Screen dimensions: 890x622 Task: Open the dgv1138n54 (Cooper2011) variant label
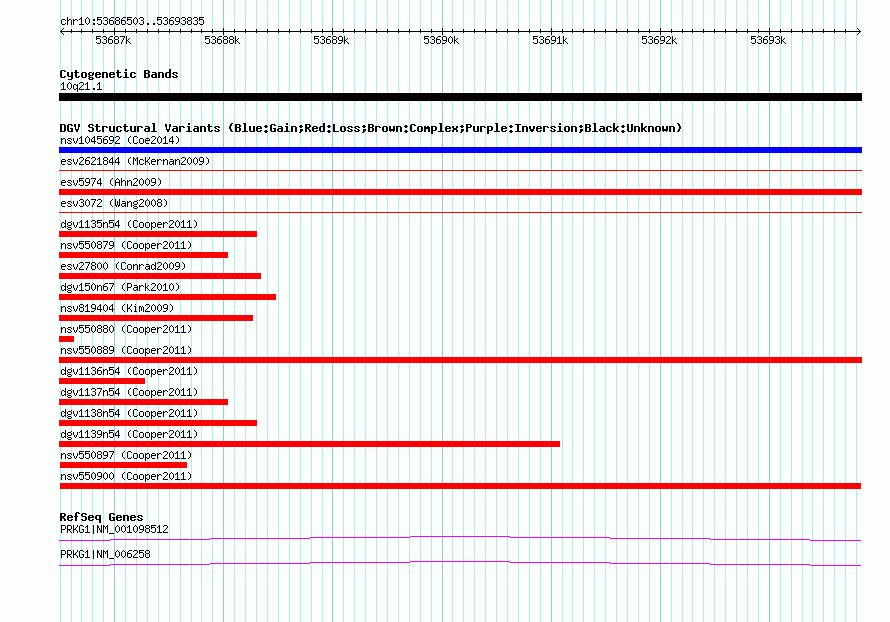click(x=129, y=413)
